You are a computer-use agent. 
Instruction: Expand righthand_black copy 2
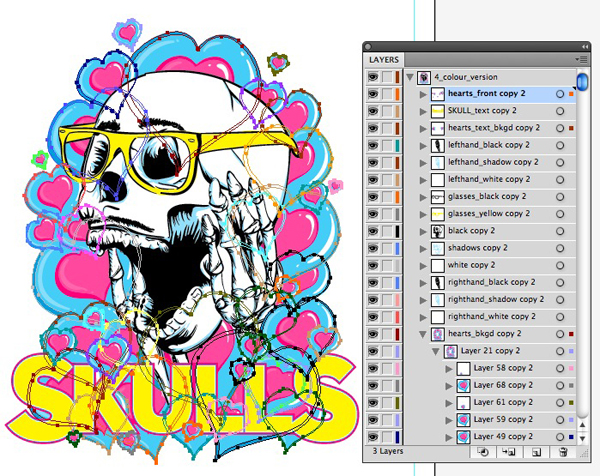click(x=423, y=283)
